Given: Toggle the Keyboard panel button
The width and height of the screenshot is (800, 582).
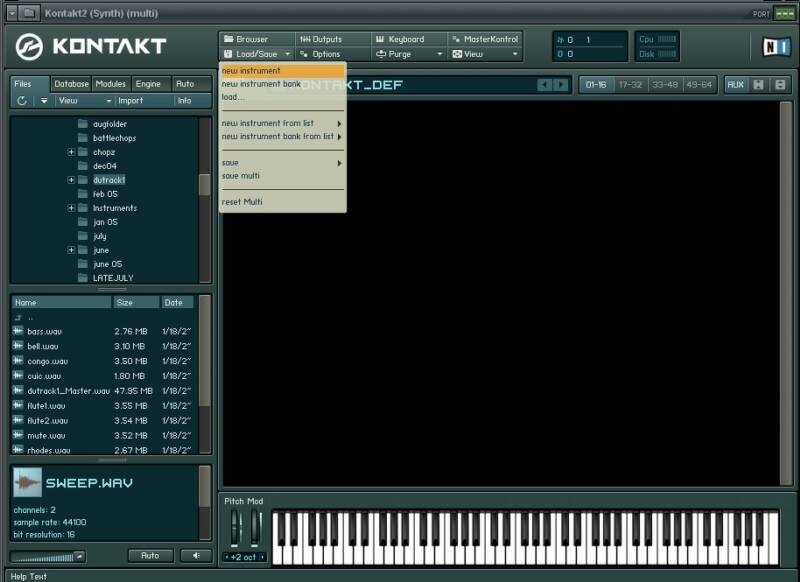Looking at the screenshot, I should click(410, 39).
